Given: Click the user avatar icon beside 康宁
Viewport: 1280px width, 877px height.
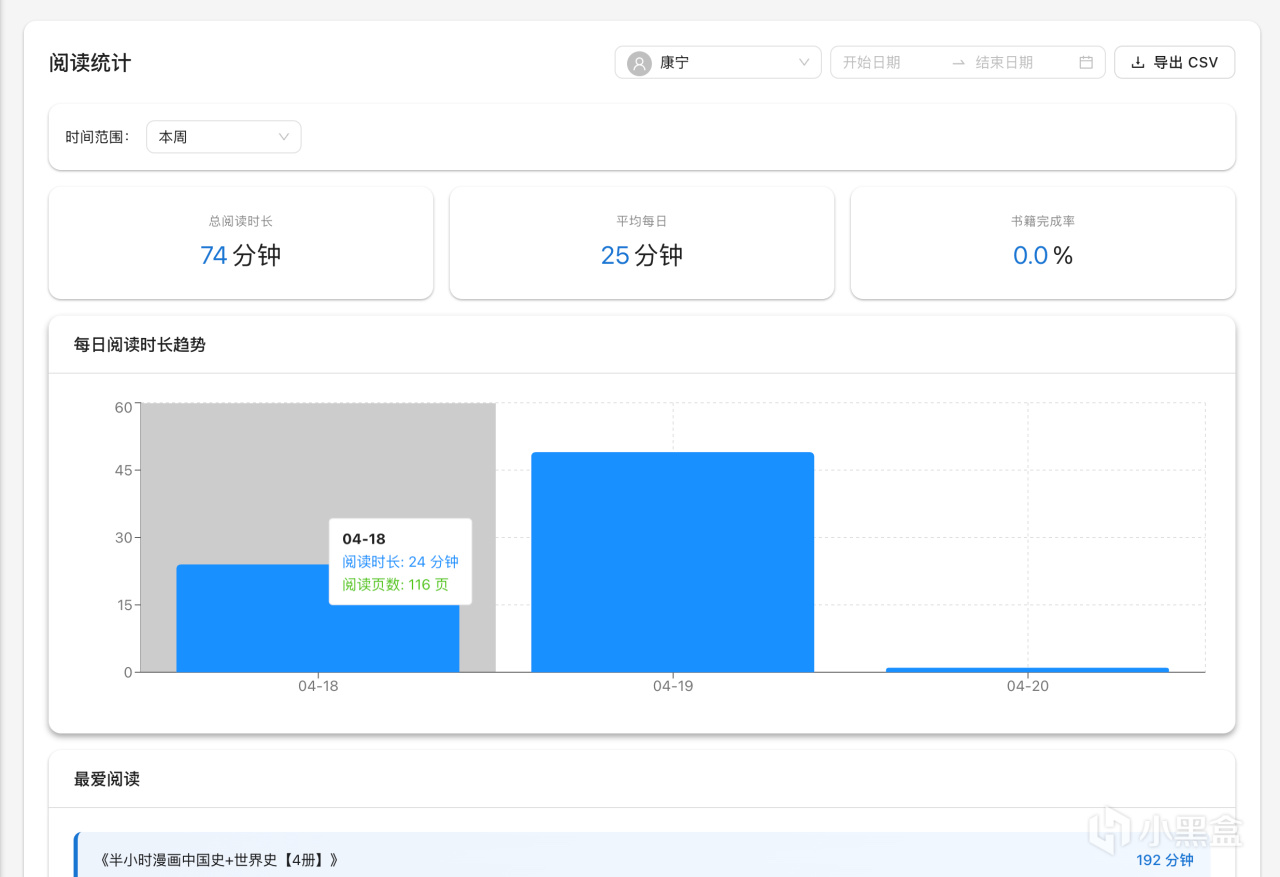Looking at the screenshot, I should point(639,63).
